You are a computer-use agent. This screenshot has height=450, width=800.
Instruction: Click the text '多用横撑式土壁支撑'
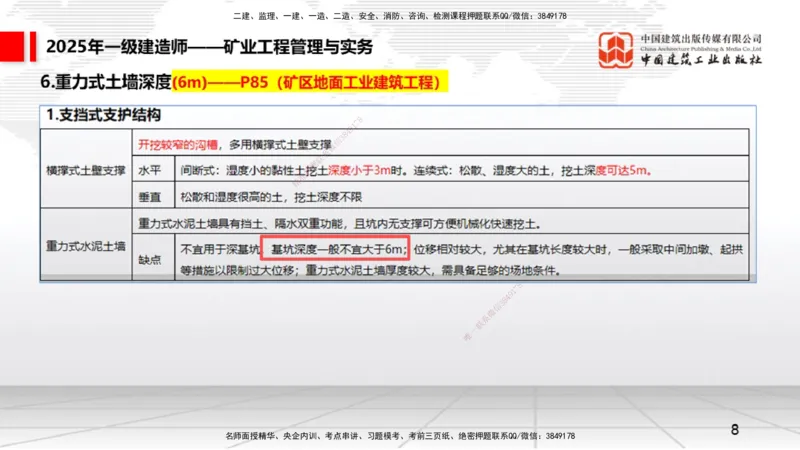[x=280, y=145]
